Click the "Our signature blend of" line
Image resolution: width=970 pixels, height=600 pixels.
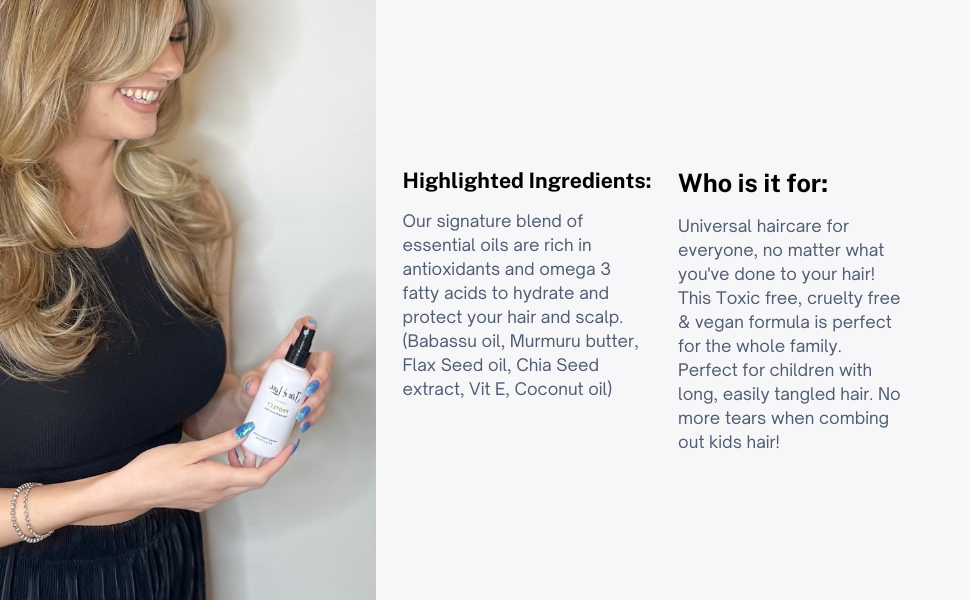pos(492,221)
